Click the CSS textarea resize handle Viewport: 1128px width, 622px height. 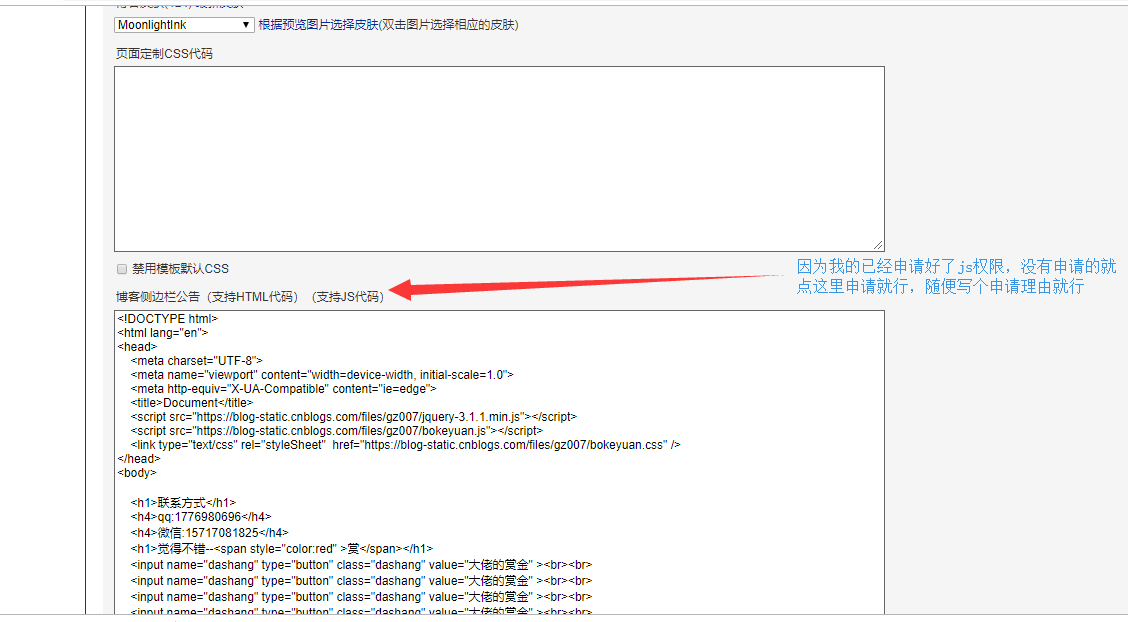(878, 245)
